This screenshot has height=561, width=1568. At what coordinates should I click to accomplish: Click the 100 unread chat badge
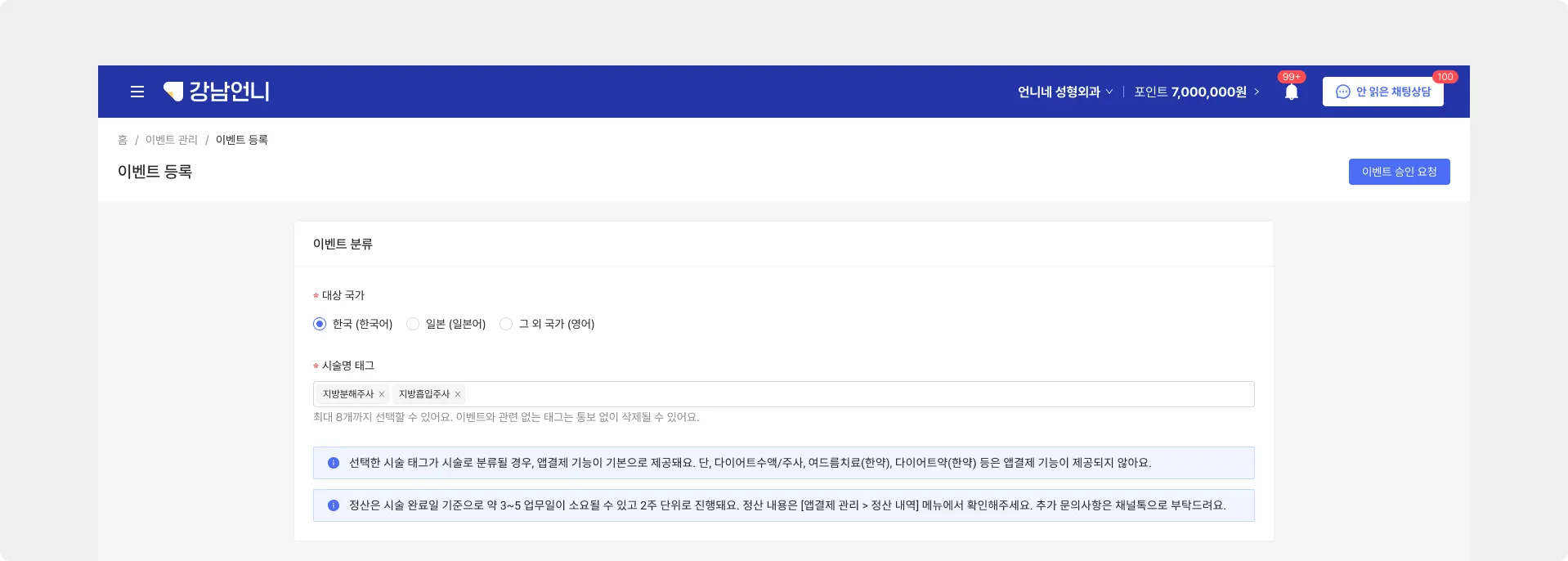(1445, 77)
